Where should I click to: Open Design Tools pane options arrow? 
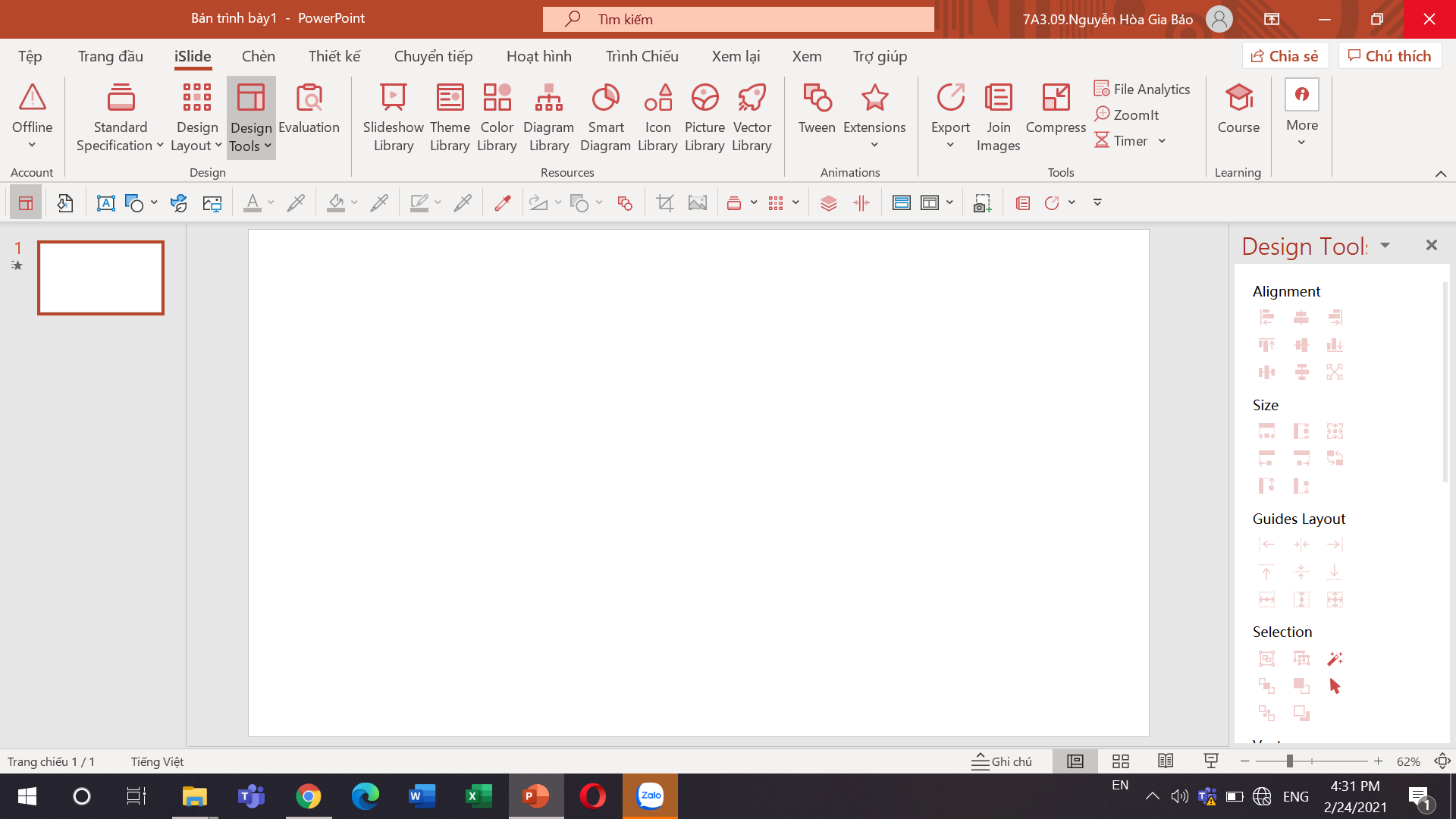(x=1385, y=245)
